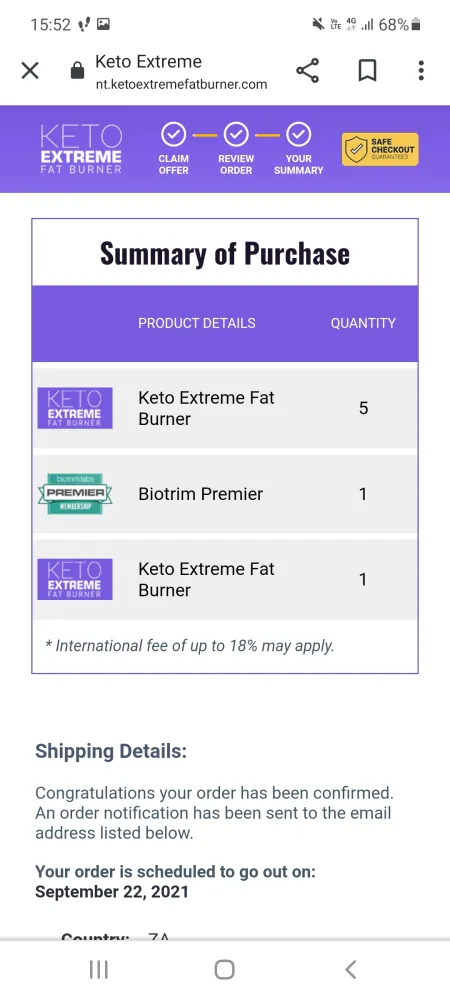Screen dimensions: 450x1000
Task: Tap the padlock site security icon
Action: coord(77,70)
